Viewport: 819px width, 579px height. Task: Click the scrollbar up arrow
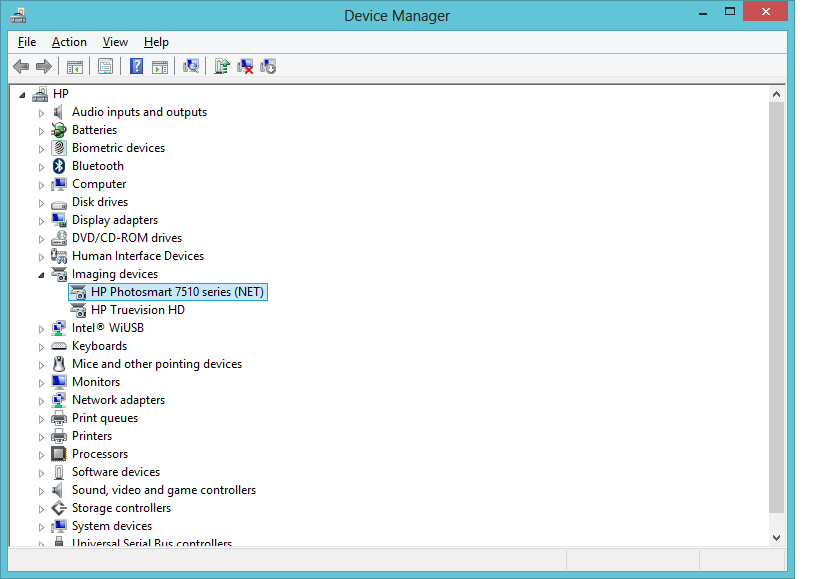coord(776,94)
